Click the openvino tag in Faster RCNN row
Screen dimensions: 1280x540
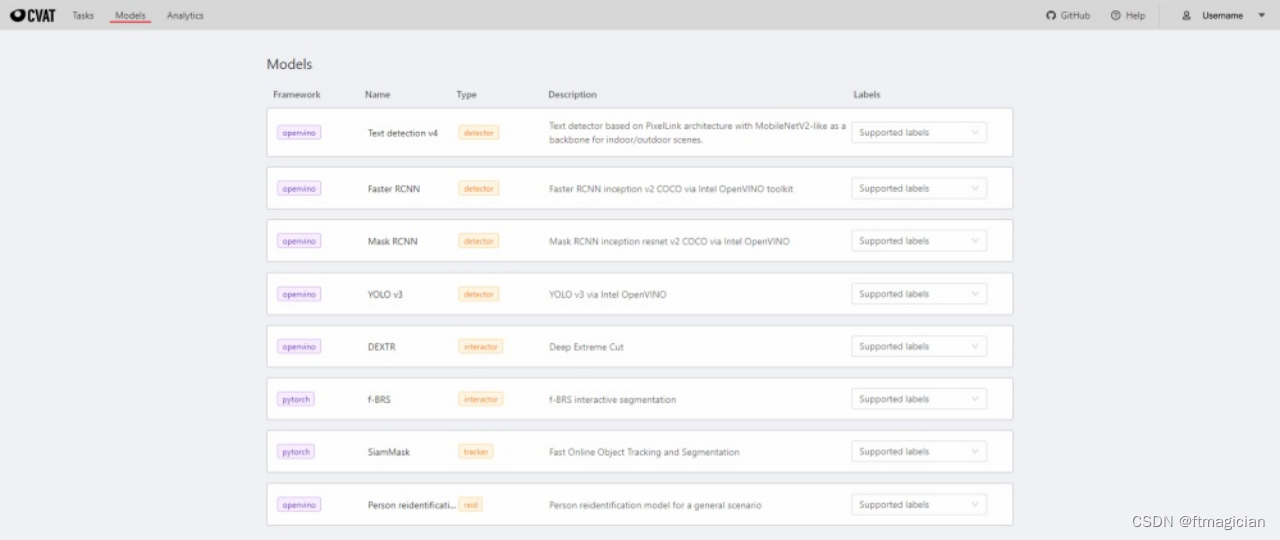[299, 188]
